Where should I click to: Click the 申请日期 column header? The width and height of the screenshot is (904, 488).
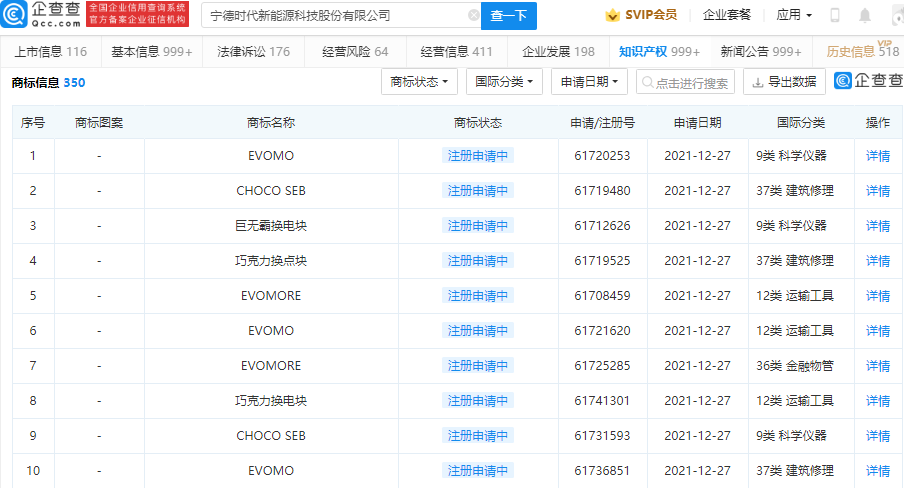[698, 122]
